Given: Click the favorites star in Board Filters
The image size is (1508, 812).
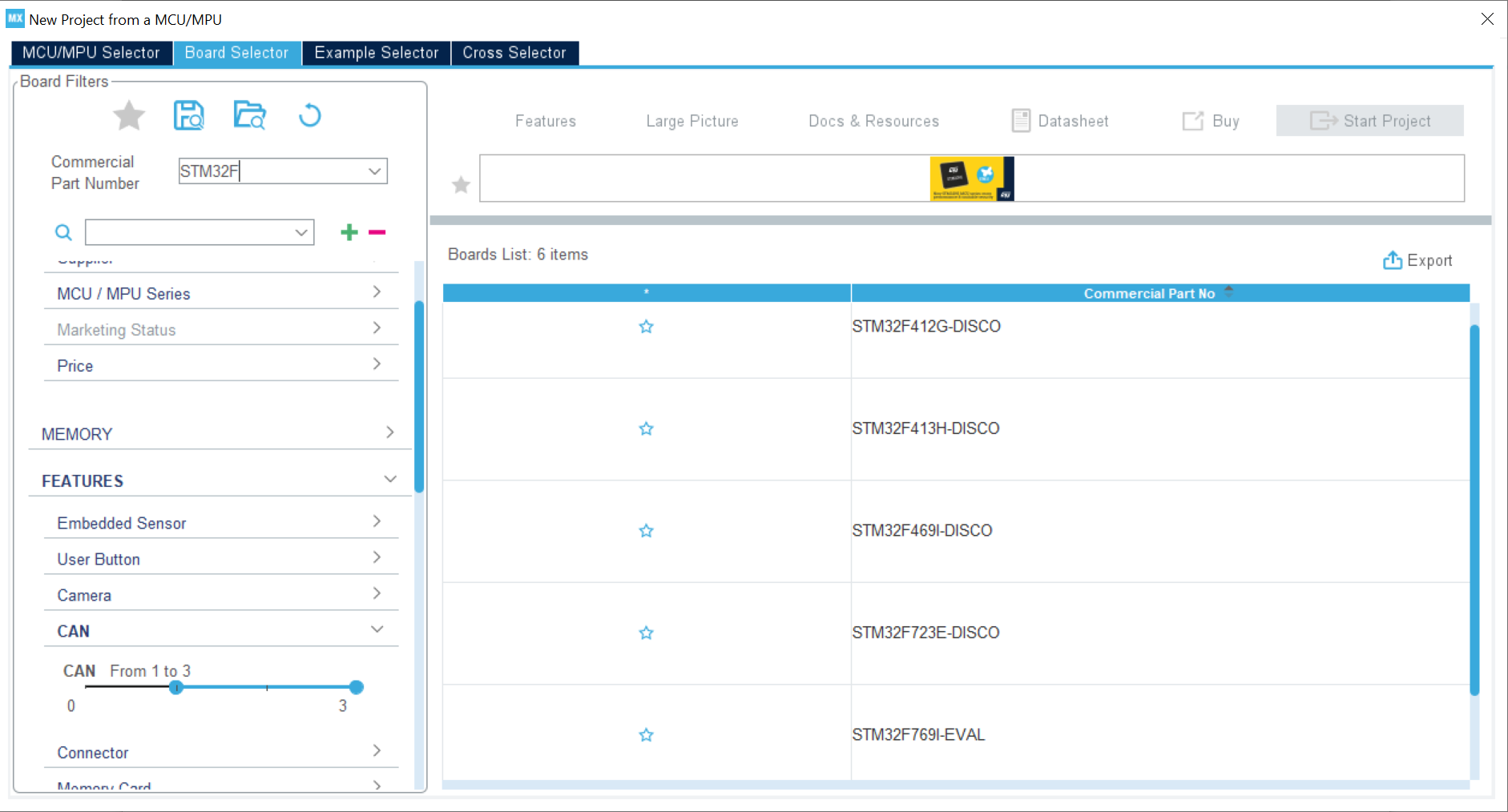Looking at the screenshot, I should [129, 116].
